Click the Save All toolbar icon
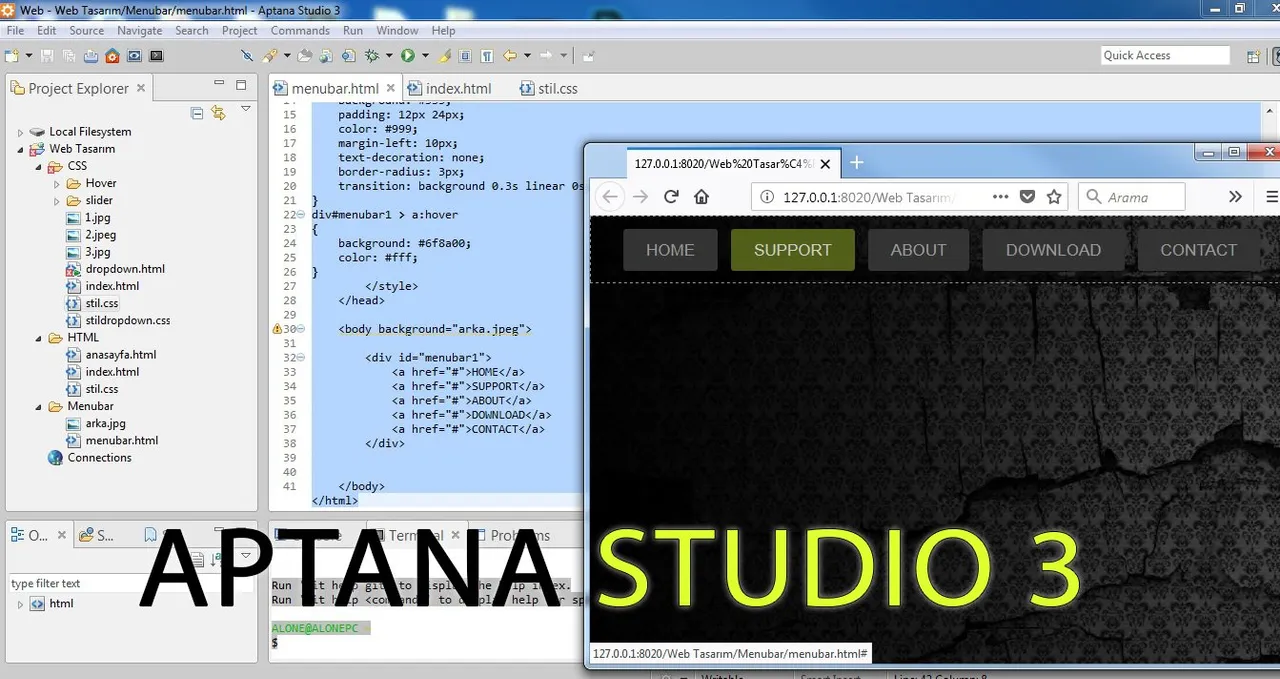 [69, 56]
